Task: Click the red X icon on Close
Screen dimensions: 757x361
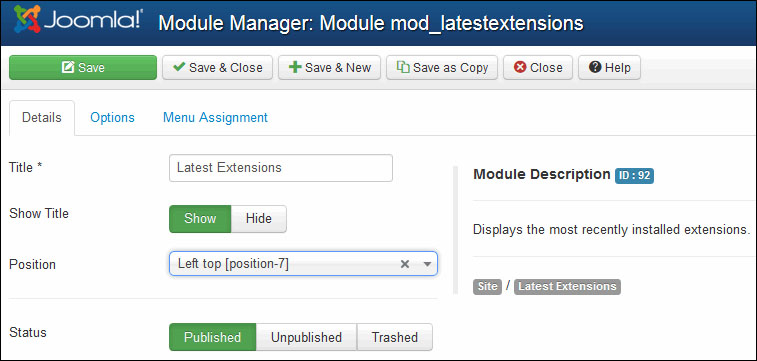Action: (520, 67)
